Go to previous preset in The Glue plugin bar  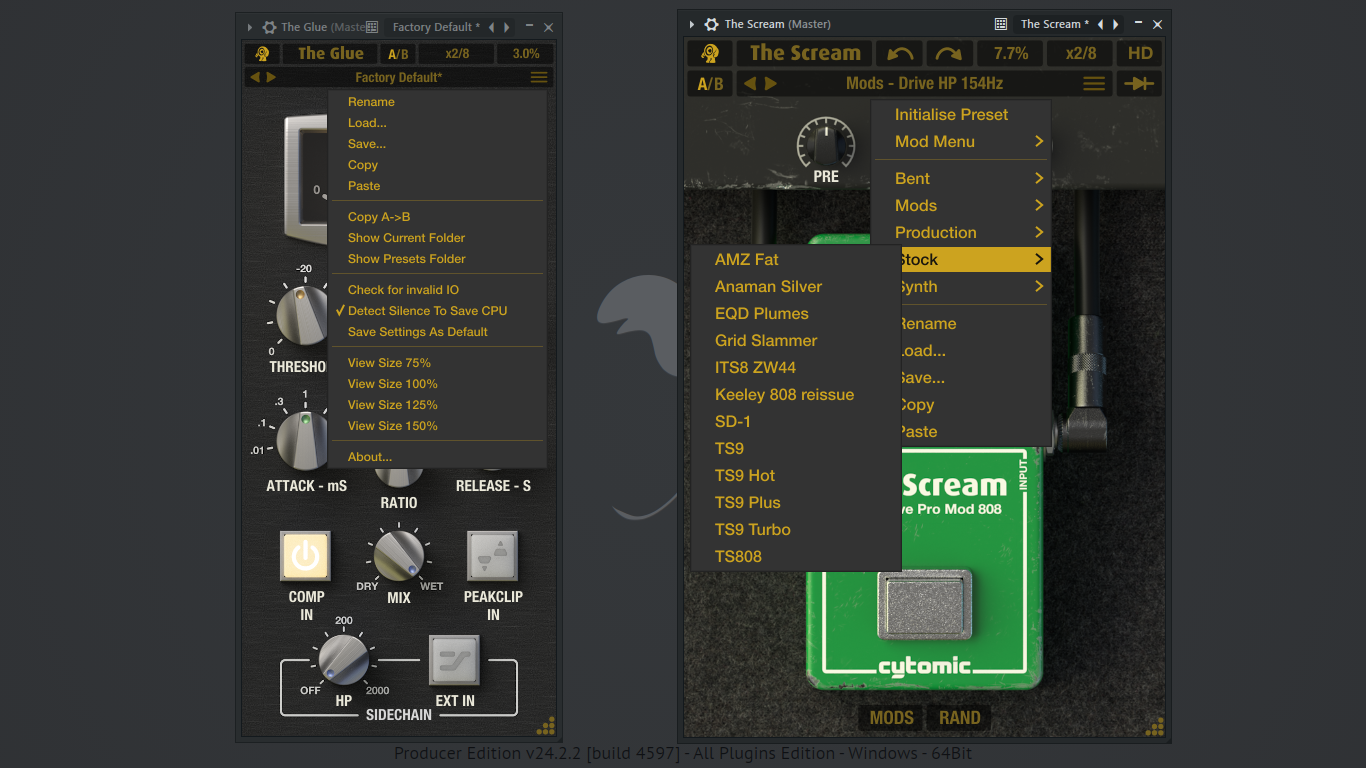pyautogui.click(x=255, y=77)
